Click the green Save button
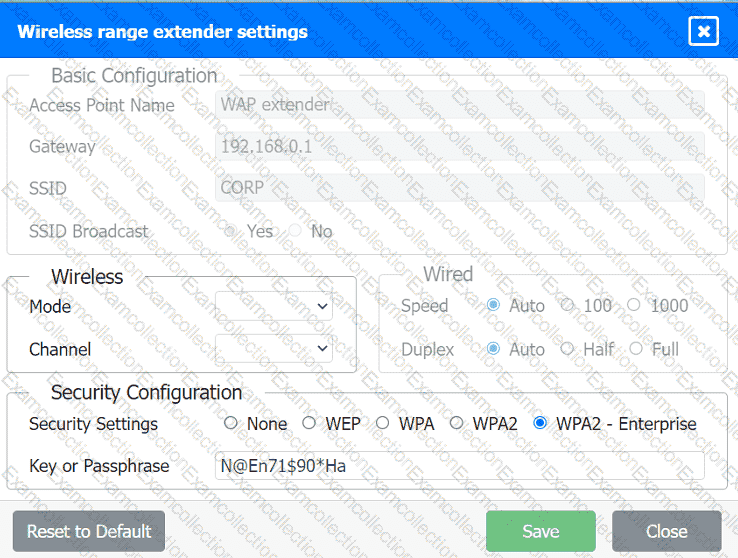The image size is (738, 558). 540,531
